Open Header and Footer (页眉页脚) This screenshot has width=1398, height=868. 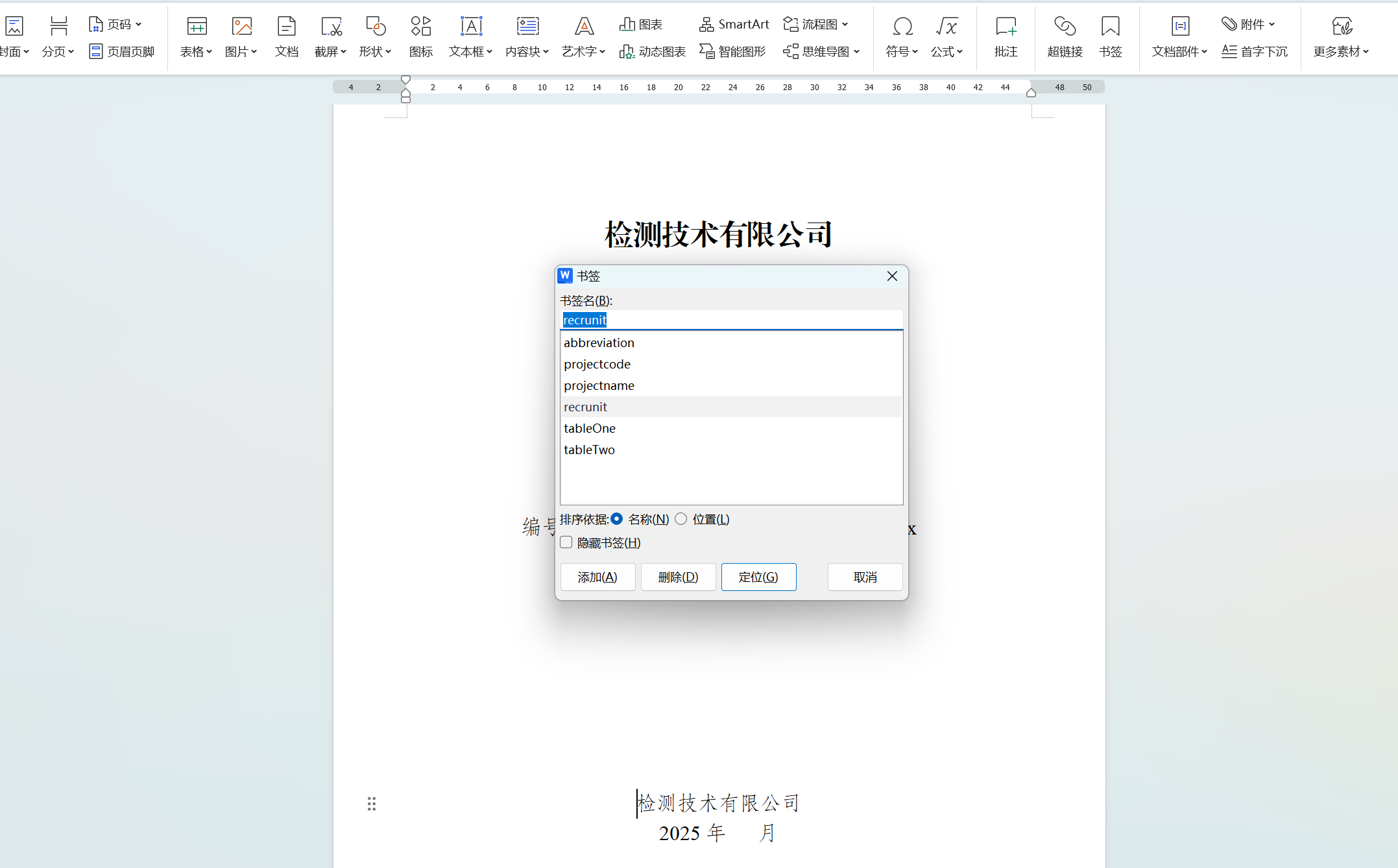(122, 51)
